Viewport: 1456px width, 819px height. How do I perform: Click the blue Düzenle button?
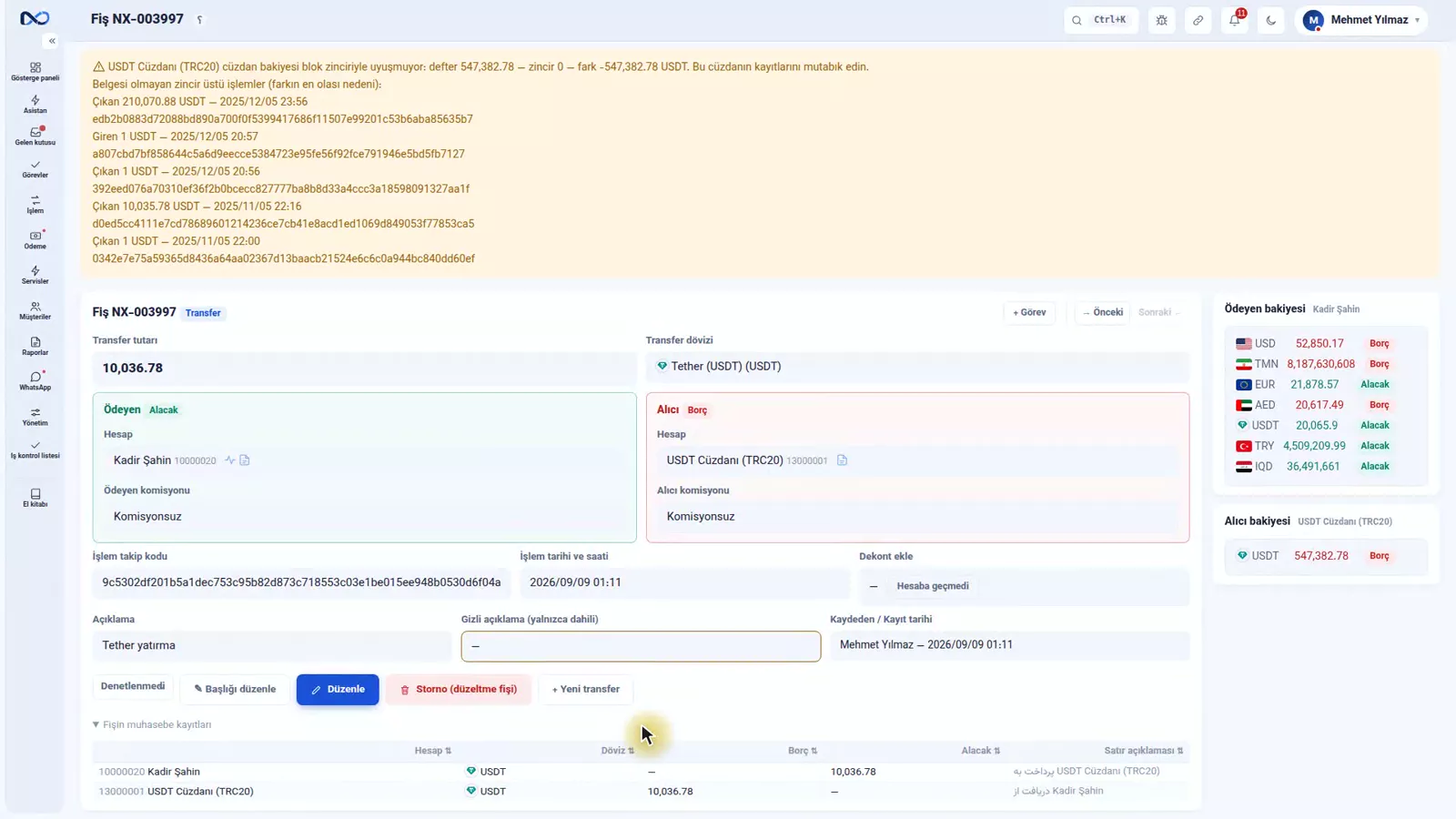pos(338,690)
